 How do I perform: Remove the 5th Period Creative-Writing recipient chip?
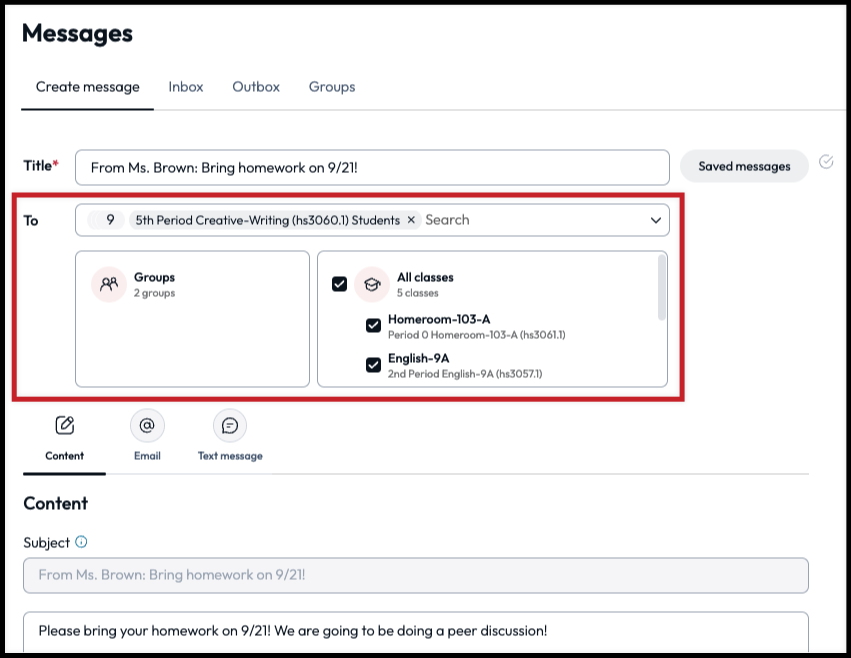pos(411,220)
